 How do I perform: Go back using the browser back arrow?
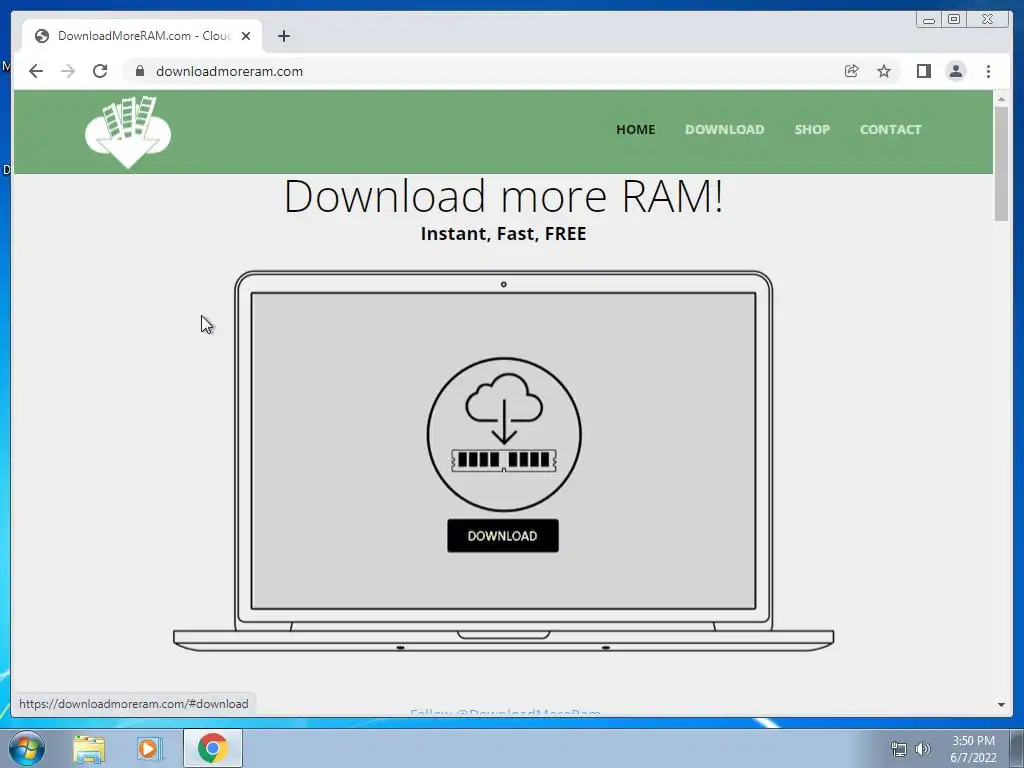(x=36, y=71)
